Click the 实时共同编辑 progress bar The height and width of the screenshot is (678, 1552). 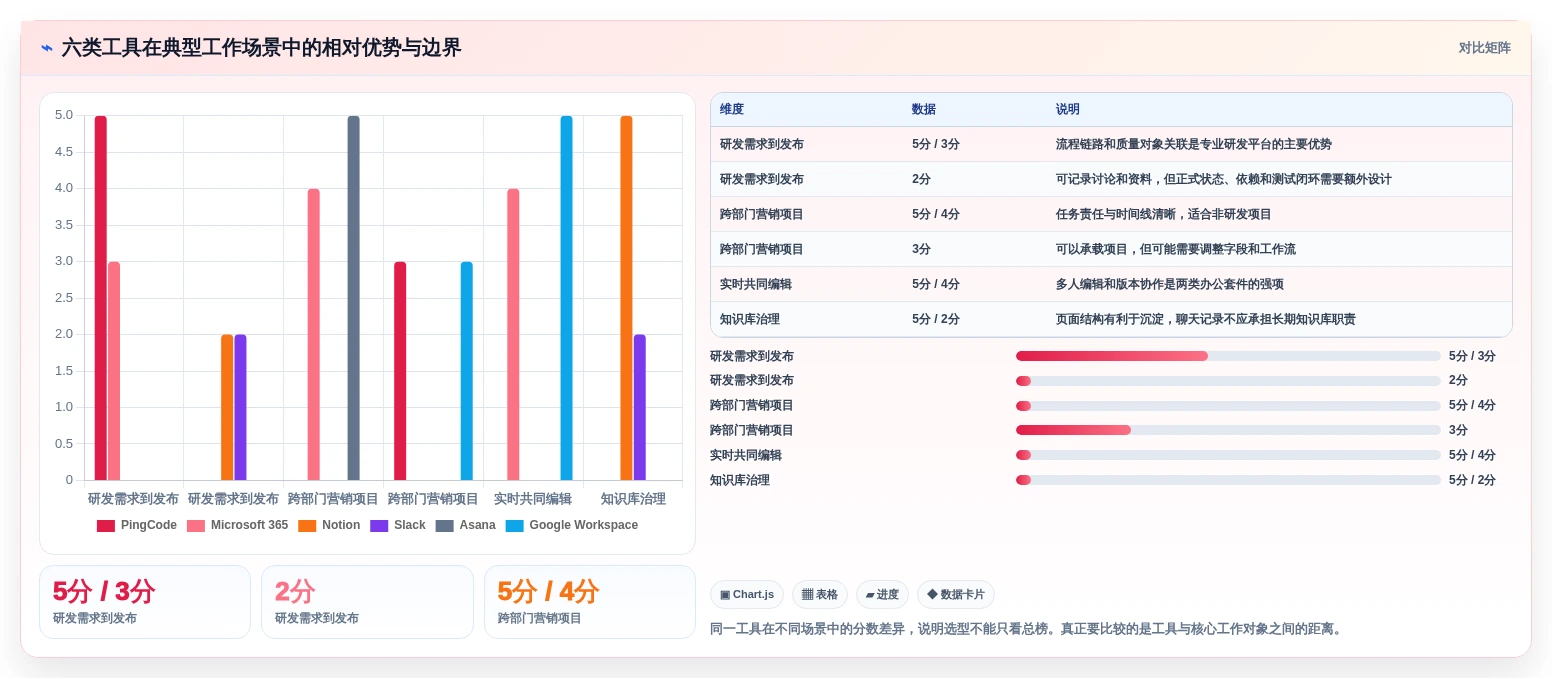tap(1228, 455)
